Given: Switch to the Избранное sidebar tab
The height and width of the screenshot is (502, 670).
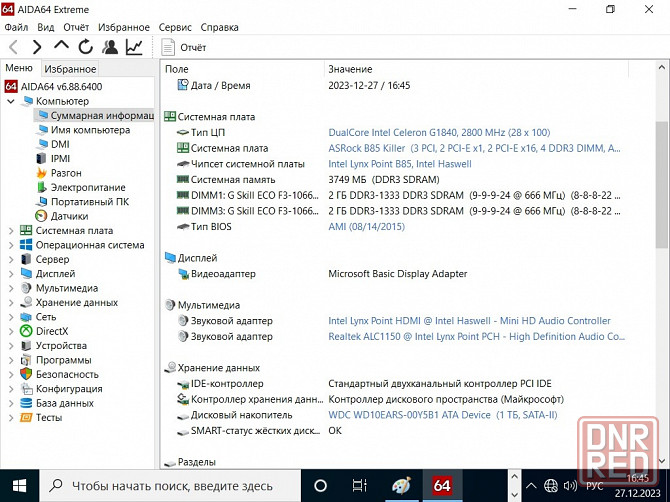Looking at the screenshot, I should click(x=70, y=69).
